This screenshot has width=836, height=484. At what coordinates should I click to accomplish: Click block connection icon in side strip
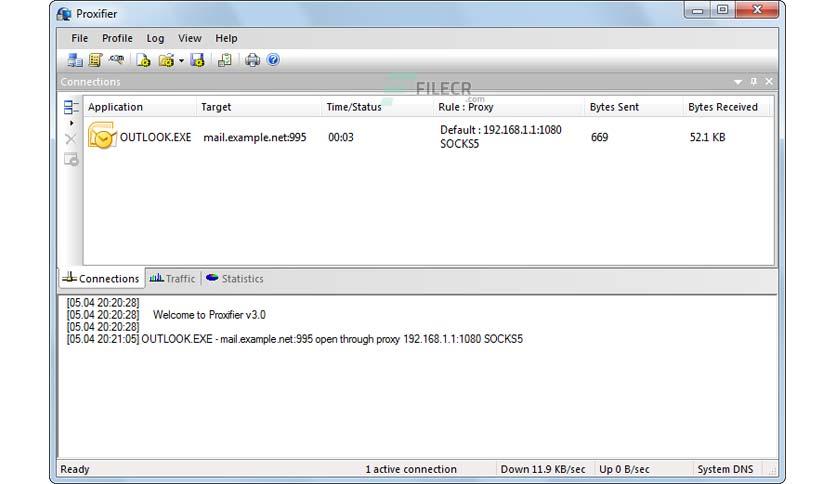pos(71,159)
